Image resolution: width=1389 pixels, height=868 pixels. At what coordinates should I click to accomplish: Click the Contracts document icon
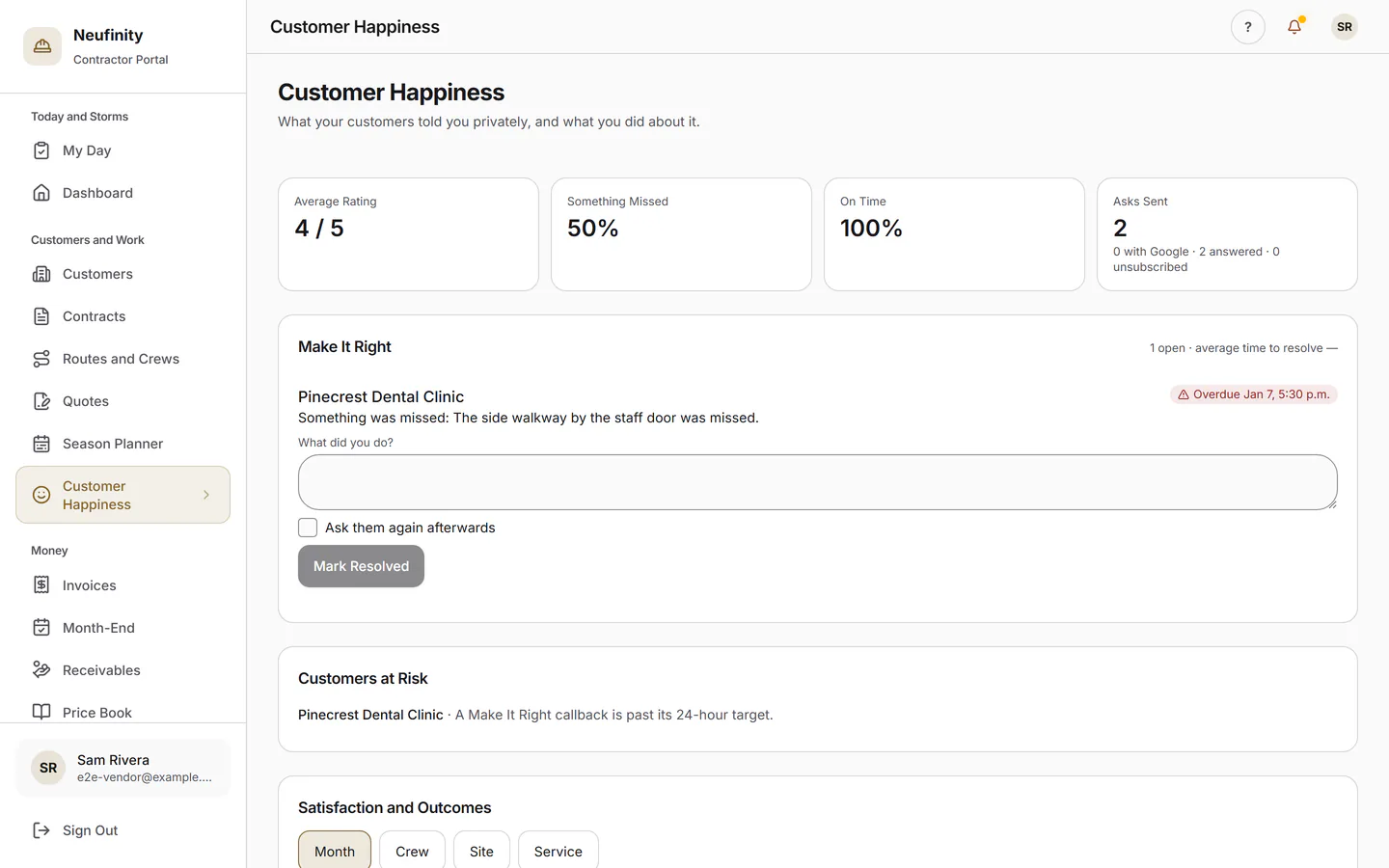pyautogui.click(x=41, y=316)
